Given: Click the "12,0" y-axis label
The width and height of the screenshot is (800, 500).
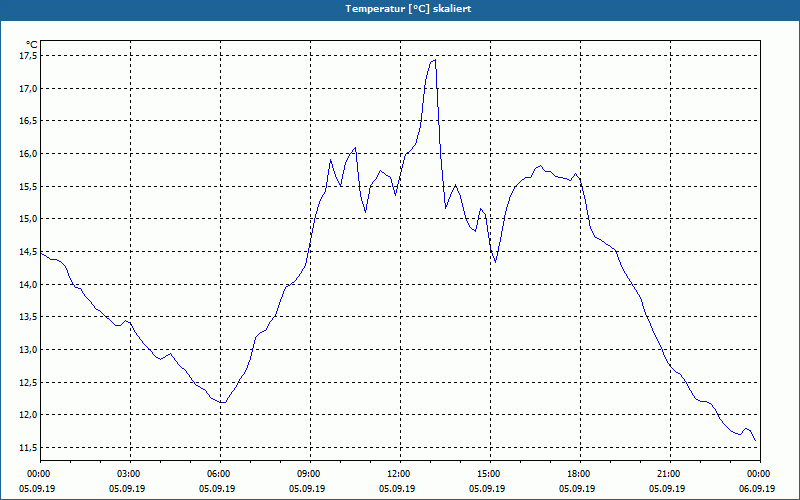Looking at the screenshot, I should (28, 415).
